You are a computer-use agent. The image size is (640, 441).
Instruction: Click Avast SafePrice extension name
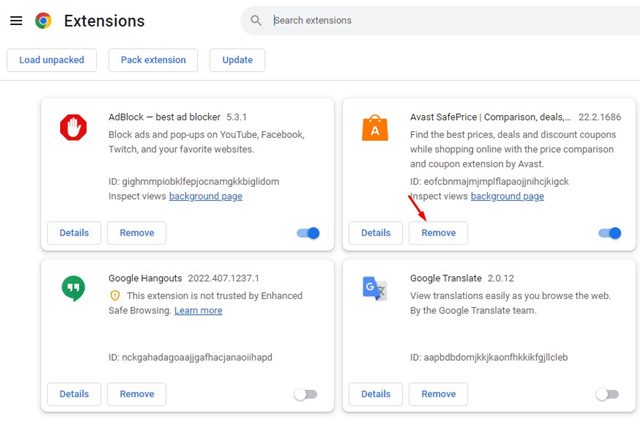[490, 117]
